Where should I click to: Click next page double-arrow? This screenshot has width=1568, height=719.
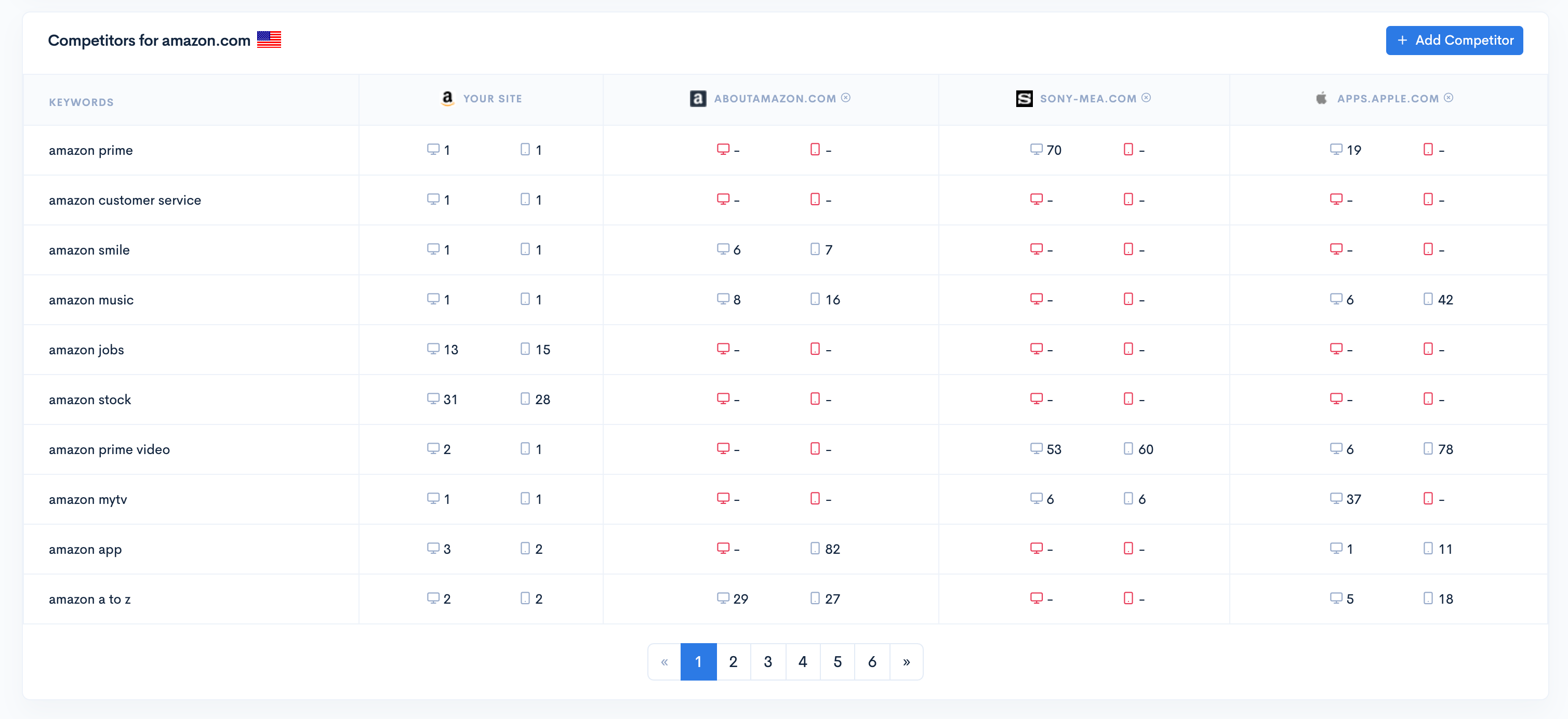[906, 662]
